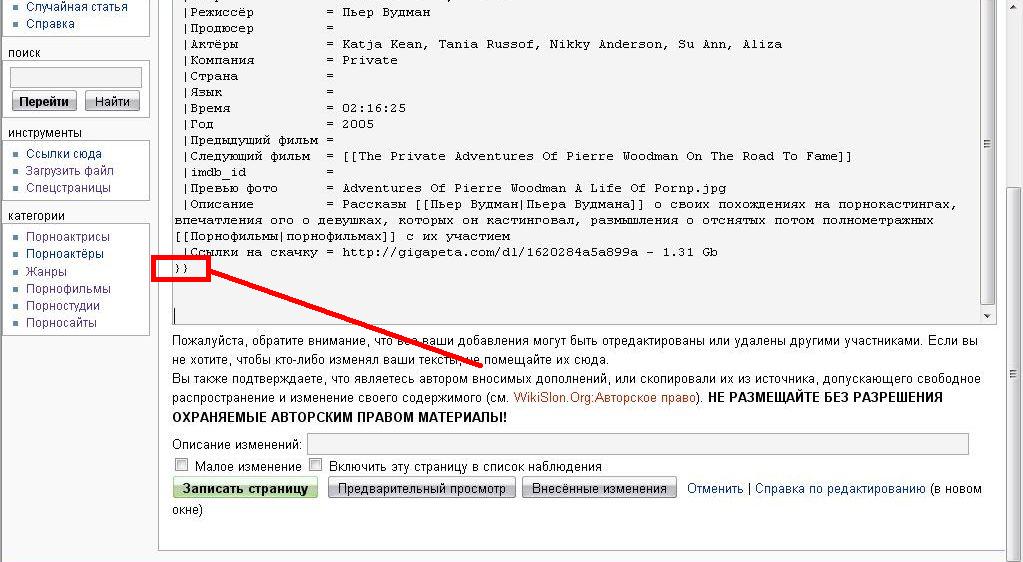Open the Справка link in the sidebar
The height and width of the screenshot is (562, 1023).
tap(50, 24)
